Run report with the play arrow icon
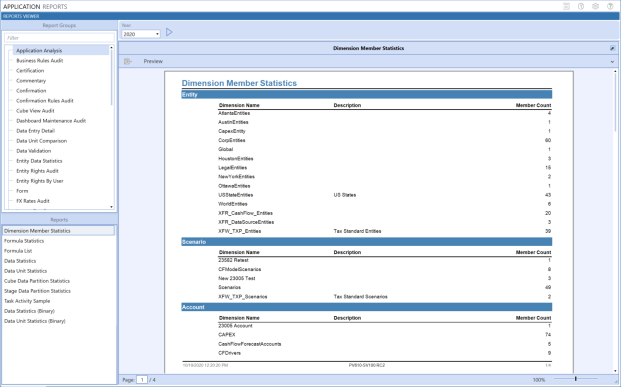Image resolution: width=621 pixels, height=387 pixels. pos(169,32)
